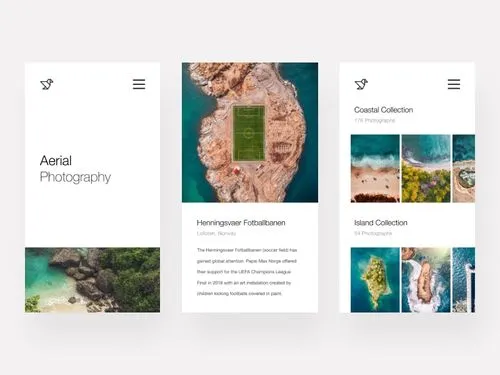Click the bird logo on the Aerial Photography screen
The height and width of the screenshot is (375, 500).
click(x=47, y=84)
